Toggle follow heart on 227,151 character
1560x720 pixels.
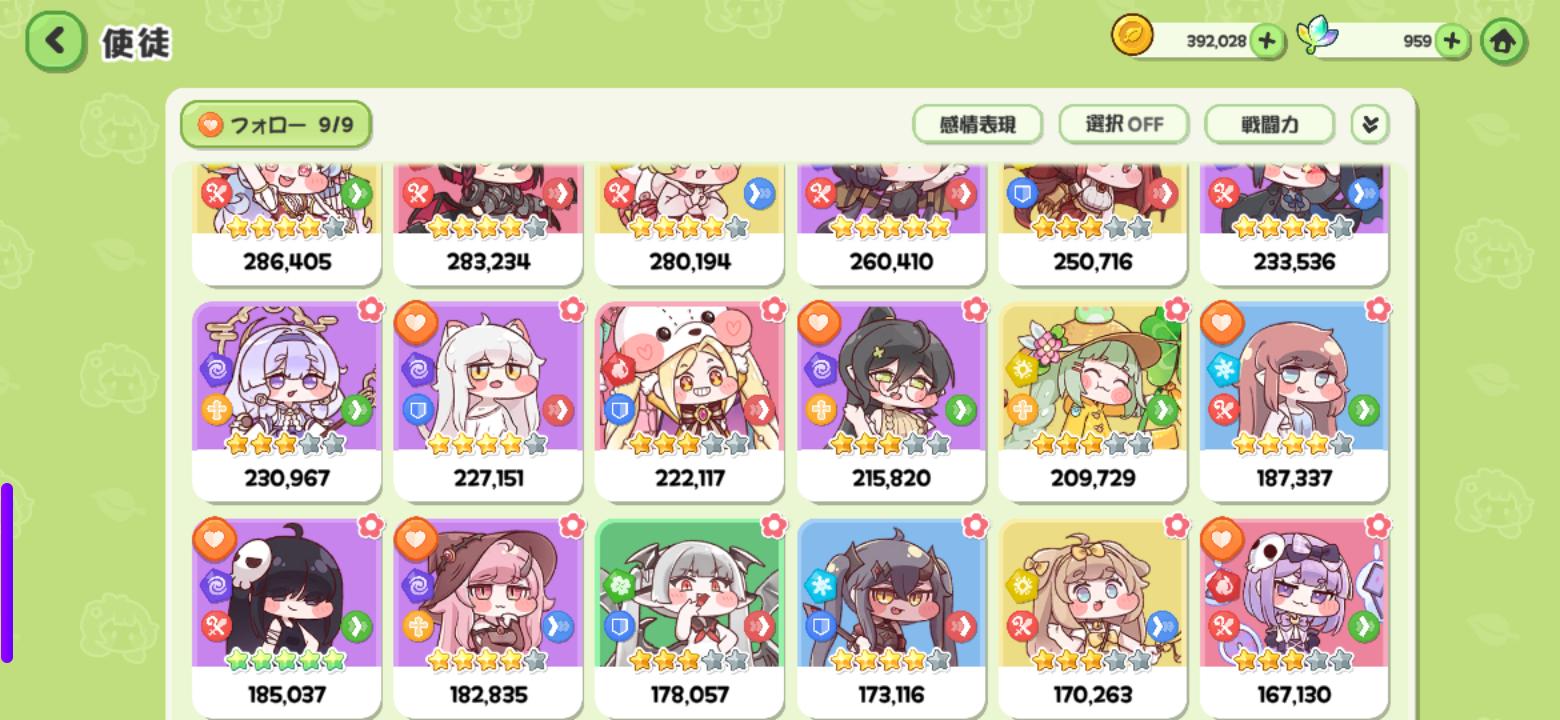point(415,324)
